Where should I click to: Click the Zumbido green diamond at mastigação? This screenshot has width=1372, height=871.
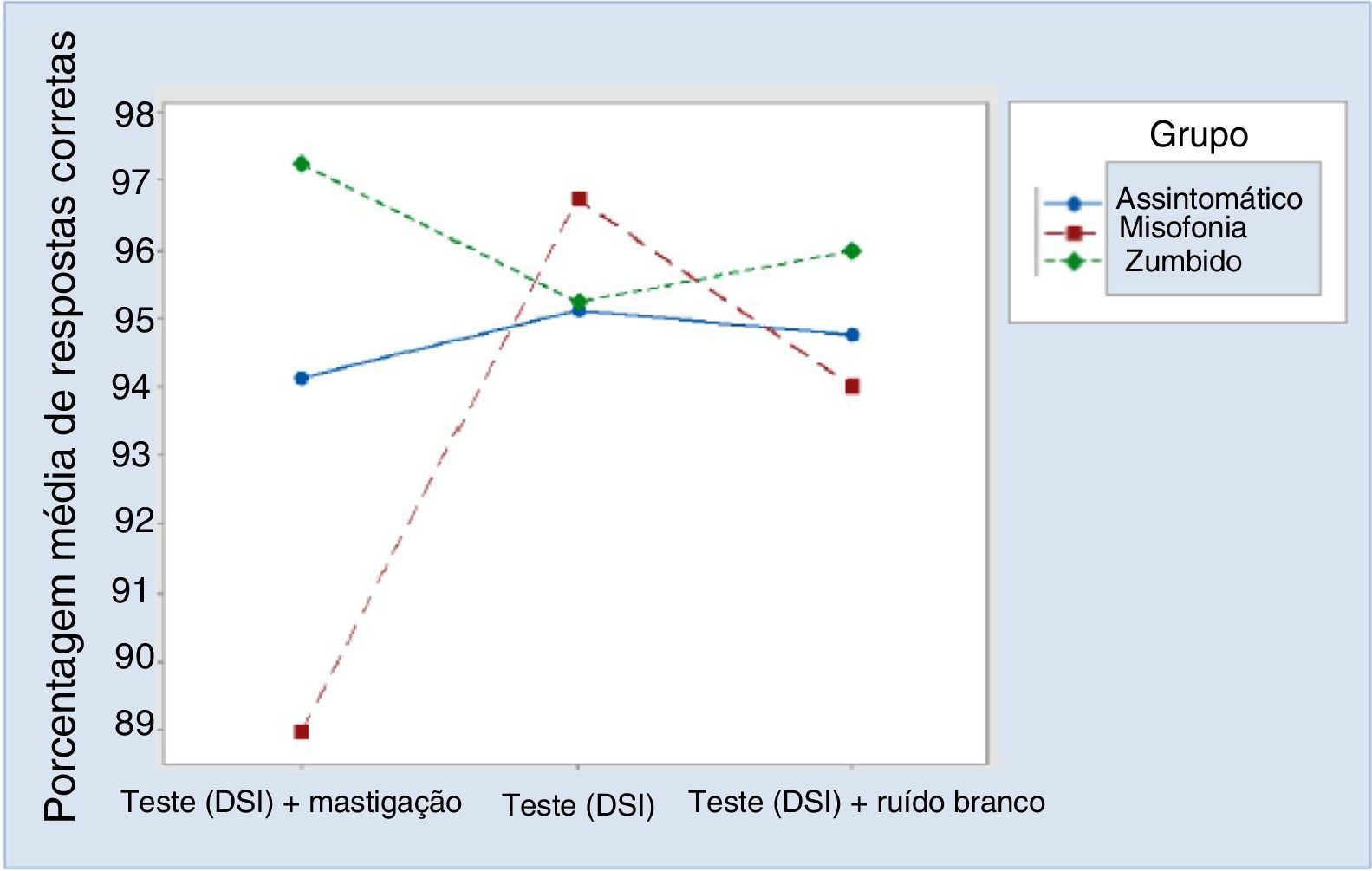pos(302,164)
